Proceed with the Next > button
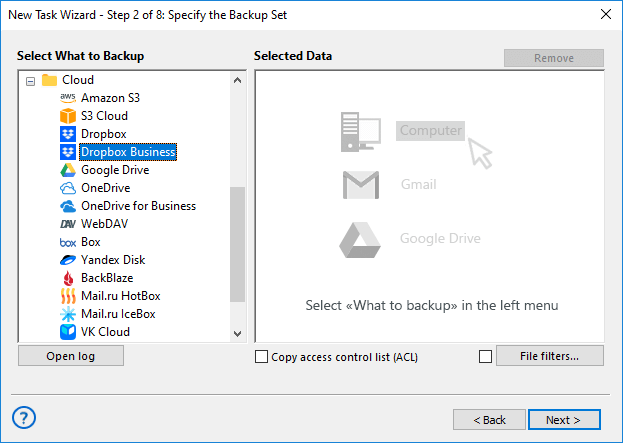This screenshot has width=623, height=443. (564, 420)
